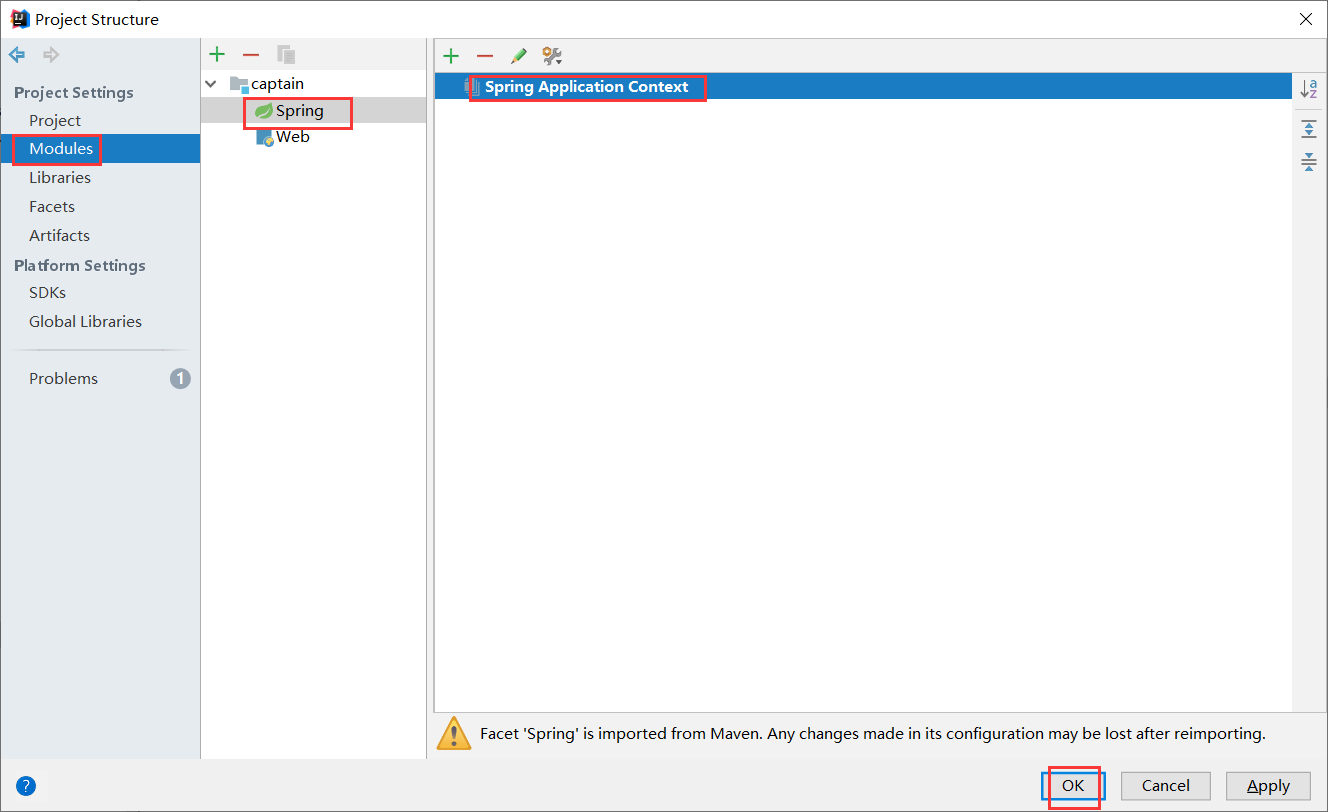The width and height of the screenshot is (1328, 812).
Task: Open the help question mark
Action: pos(26,786)
